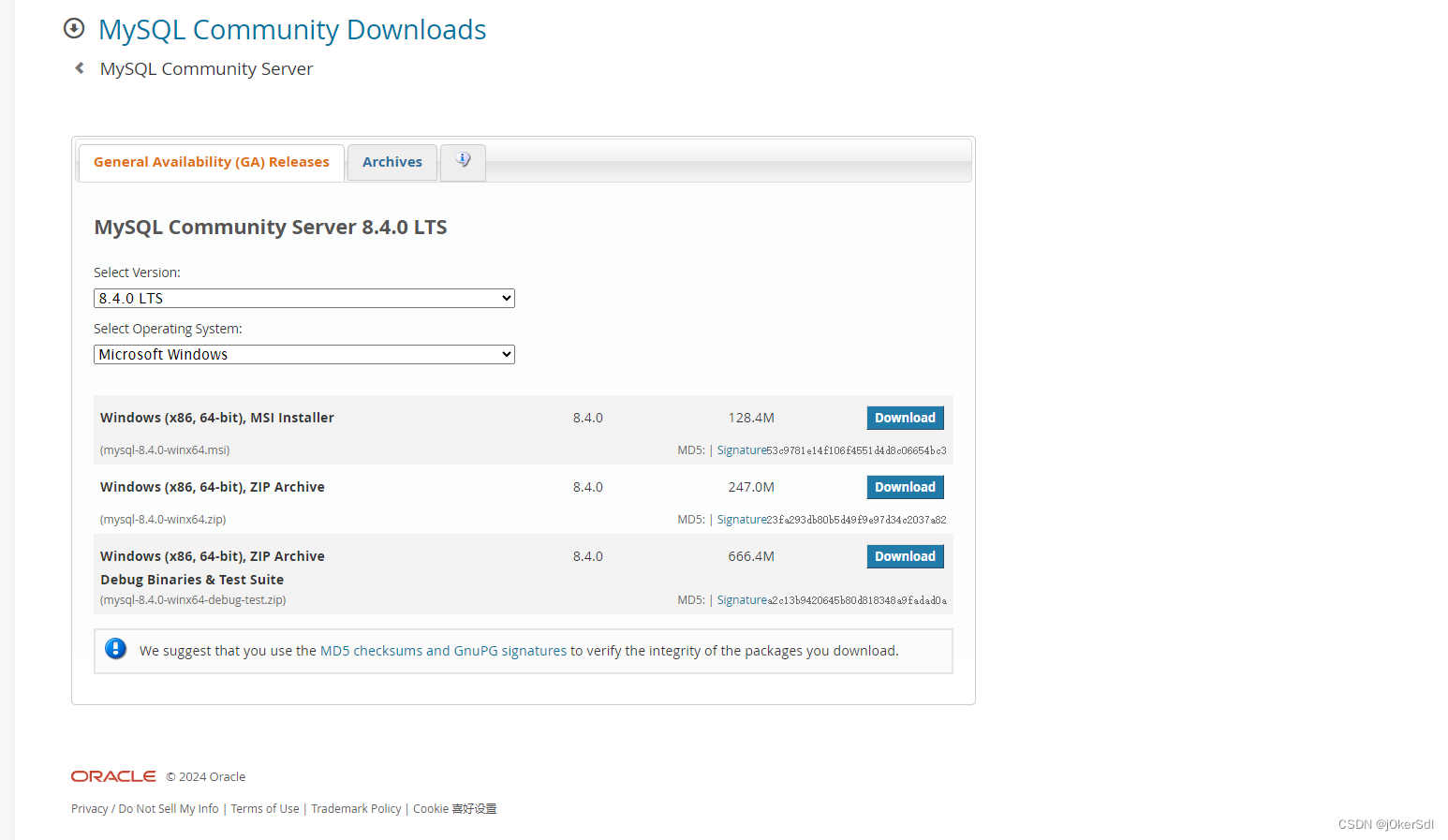1448x840 pixels.
Task: Go to MySQL Community Server link
Action: [206, 69]
